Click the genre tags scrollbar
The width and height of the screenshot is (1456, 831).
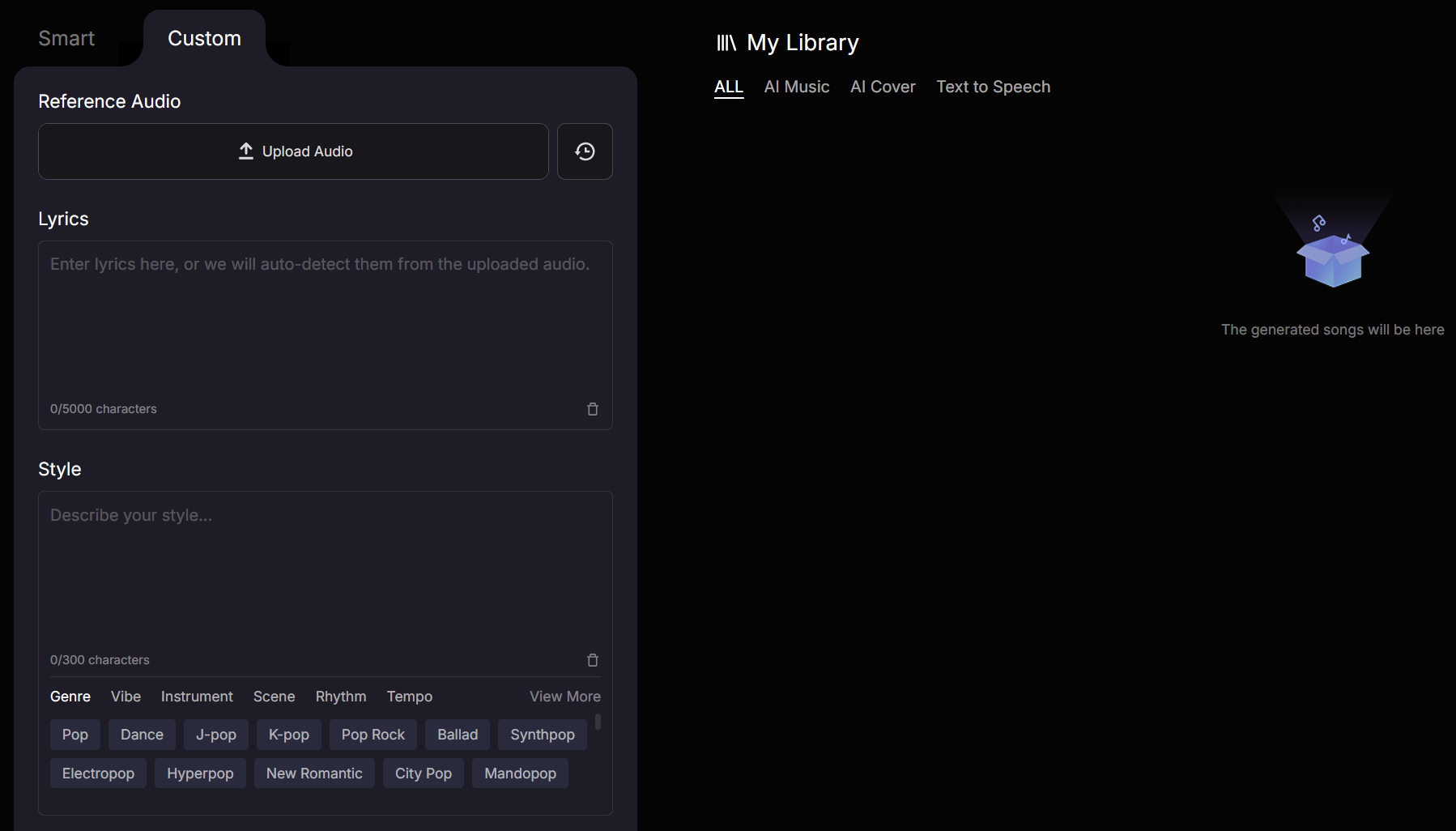point(598,722)
